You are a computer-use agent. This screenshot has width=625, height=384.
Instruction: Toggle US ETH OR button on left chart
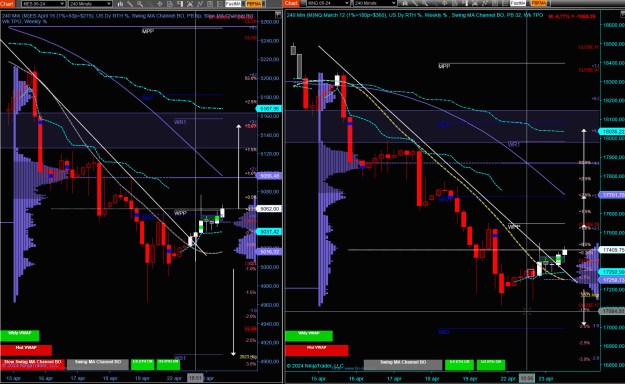click(x=142, y=364)
